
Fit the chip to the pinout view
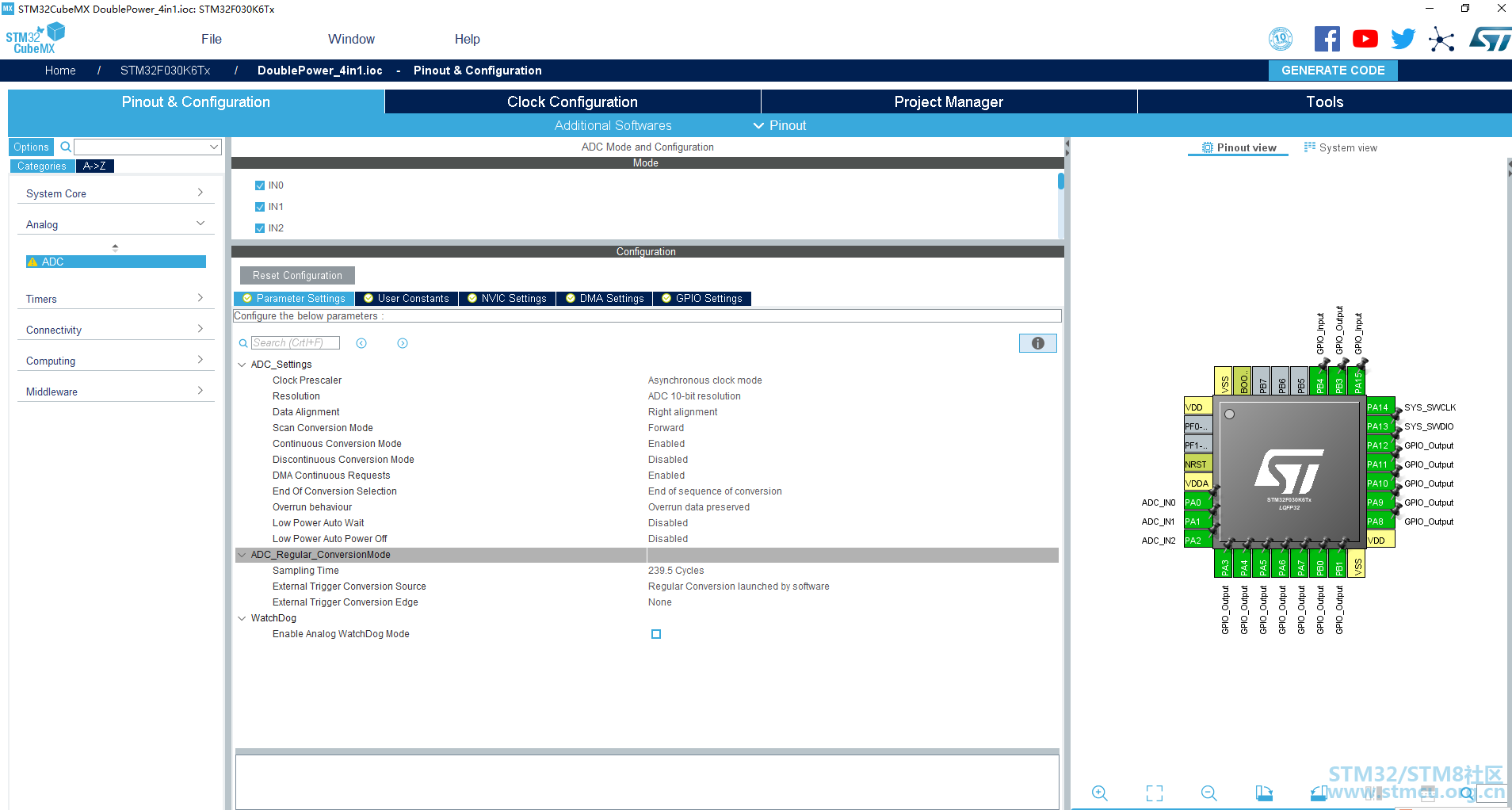point(1155,793)
